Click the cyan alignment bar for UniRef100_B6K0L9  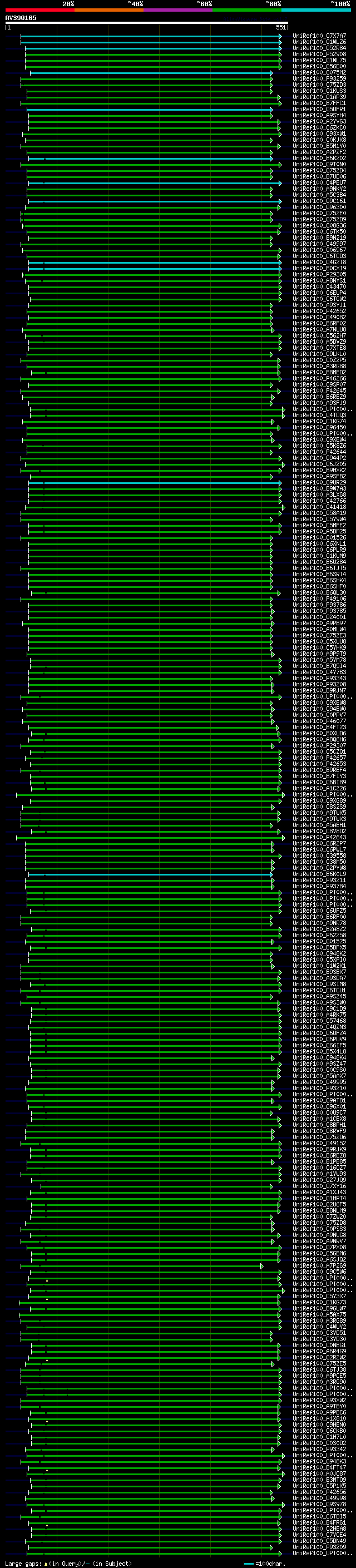coord(150,874)
